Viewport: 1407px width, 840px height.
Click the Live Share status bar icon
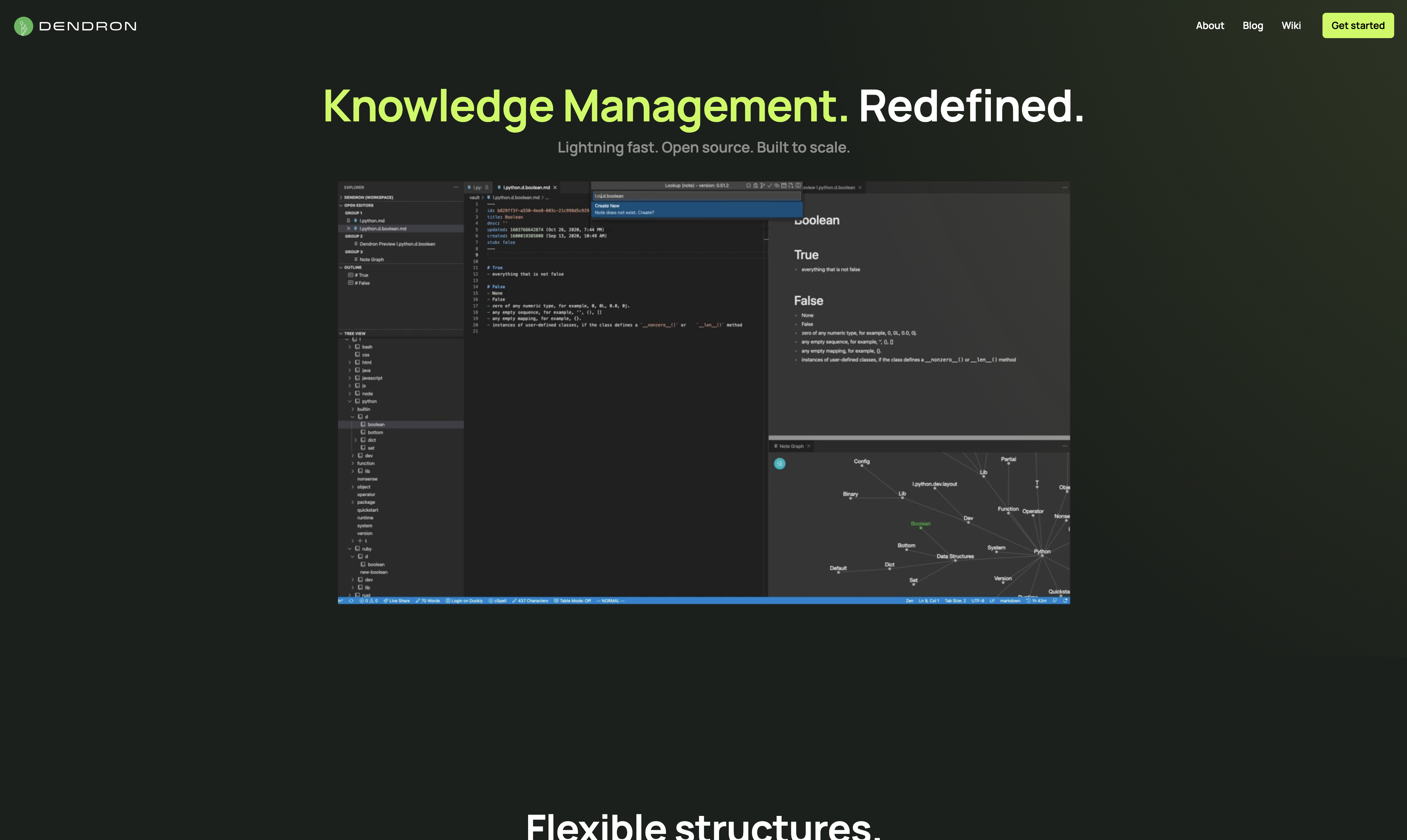click(396, 601)
